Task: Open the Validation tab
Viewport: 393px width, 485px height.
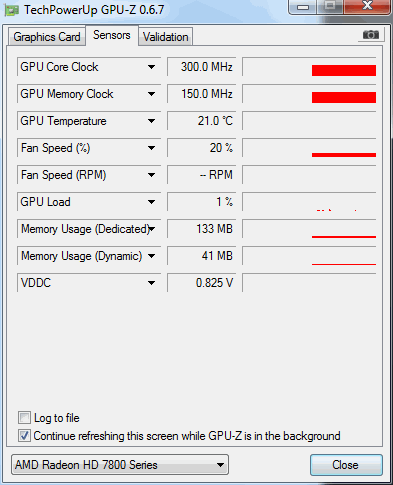Action: click(x=166, y=37)
